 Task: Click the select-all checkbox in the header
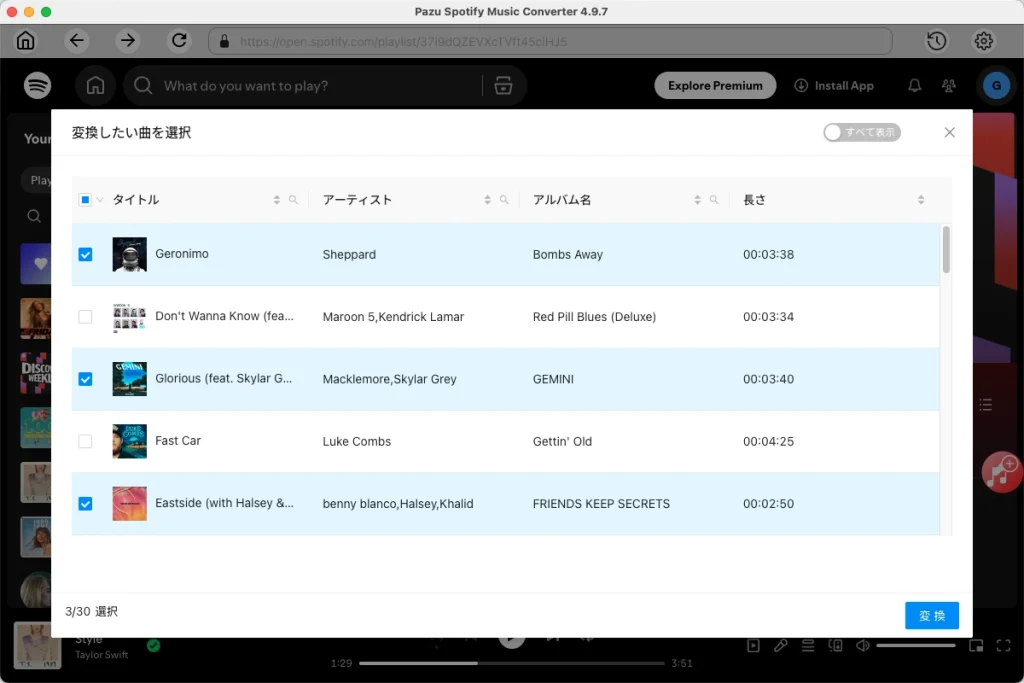tap(84, 199)
